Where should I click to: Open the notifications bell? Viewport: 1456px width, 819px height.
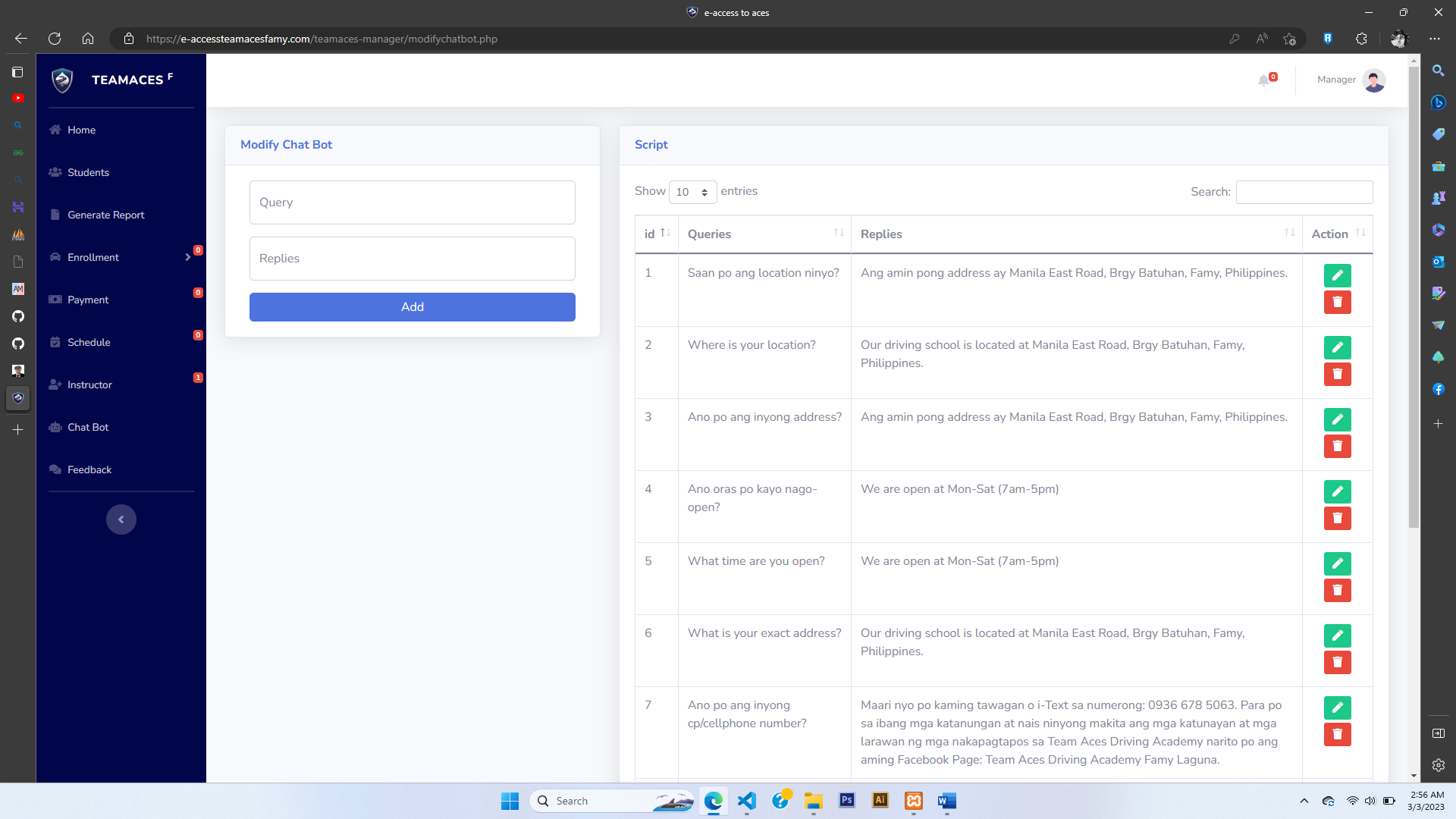(1265, 80)
